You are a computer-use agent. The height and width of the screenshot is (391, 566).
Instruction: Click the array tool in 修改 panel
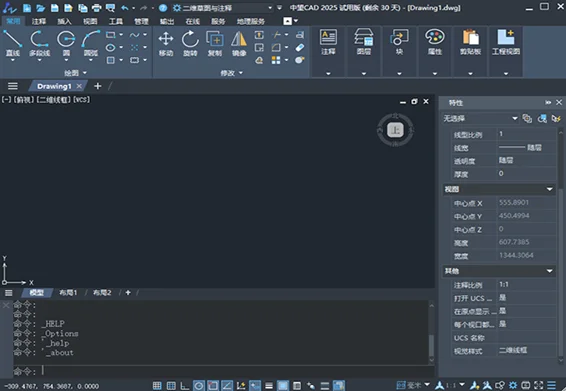tap(276, 60)
